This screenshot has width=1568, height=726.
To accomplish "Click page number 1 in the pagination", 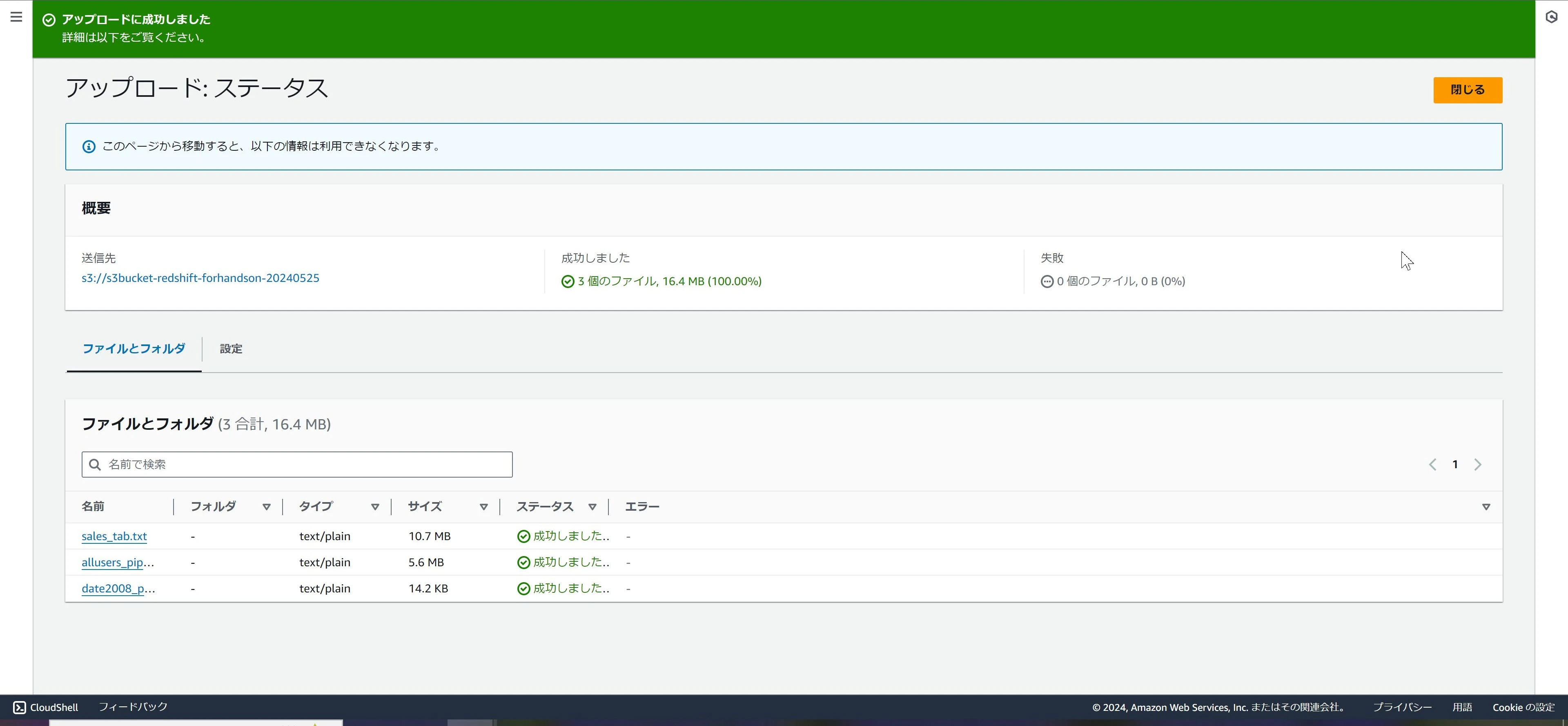I will [x=1455, y=465].
